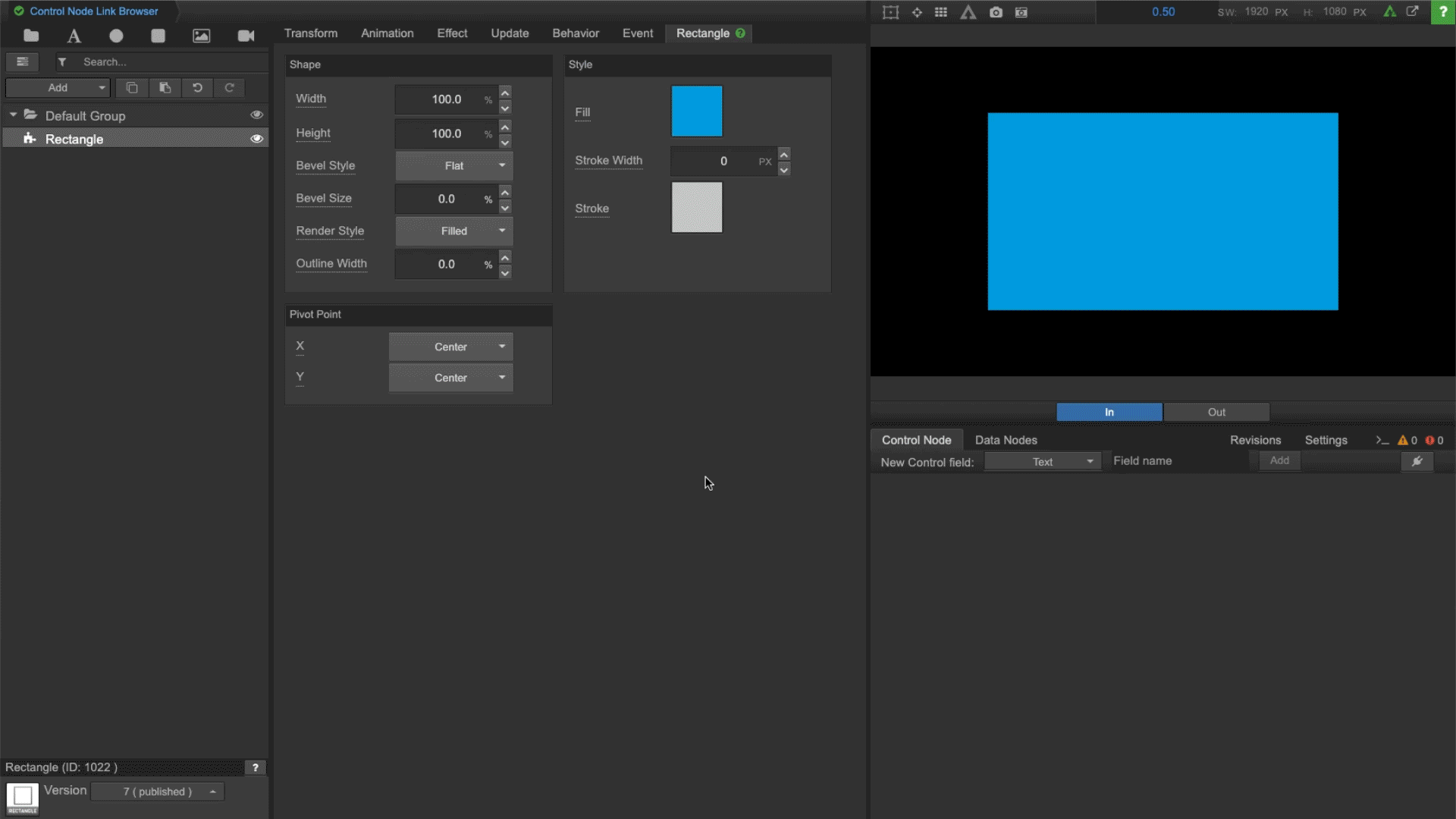Increase the Stroke Width value

(784, 155)
